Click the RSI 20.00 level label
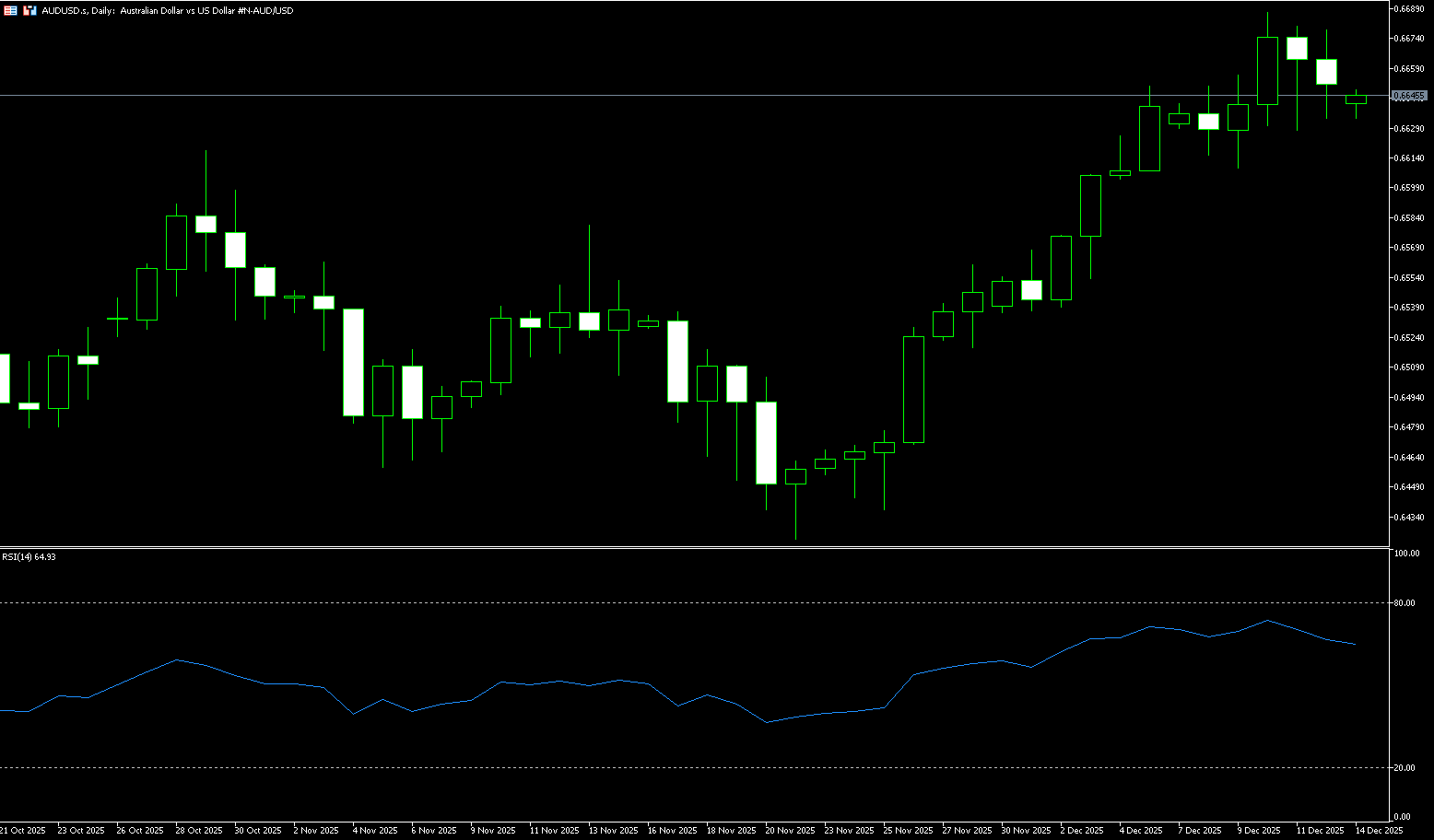This screenshot has width=1434, height=840. pos(1405,768)
